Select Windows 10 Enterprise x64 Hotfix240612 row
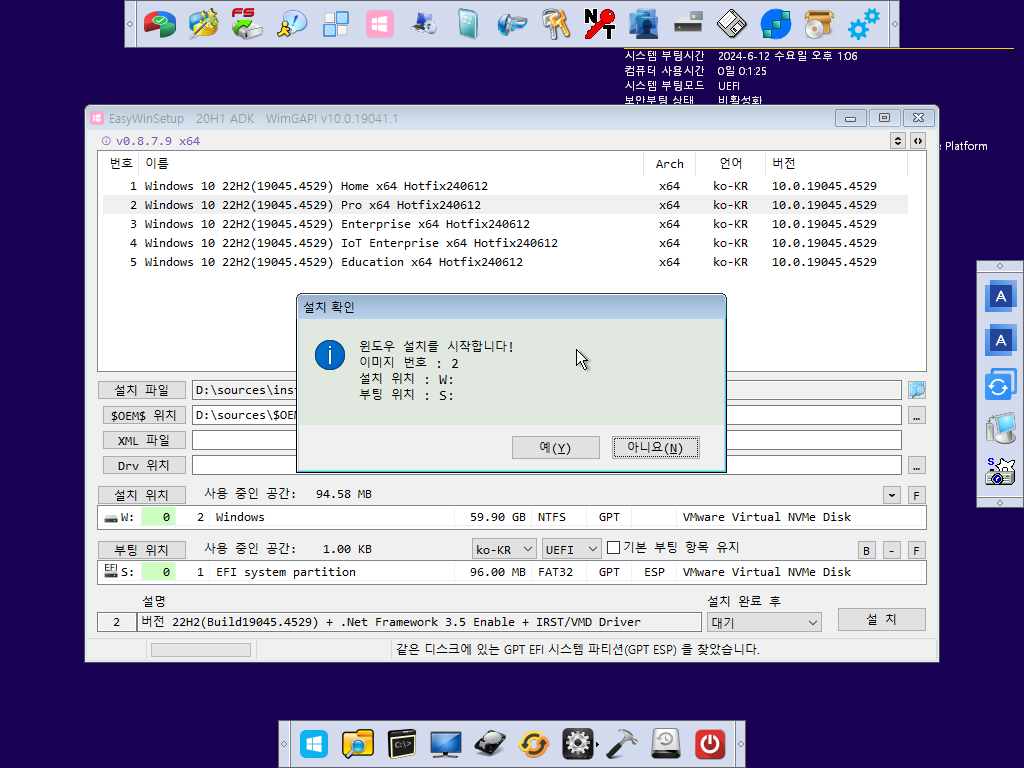Image resolution: width=1024 pixels, height=768 pixels. [505, 224]
